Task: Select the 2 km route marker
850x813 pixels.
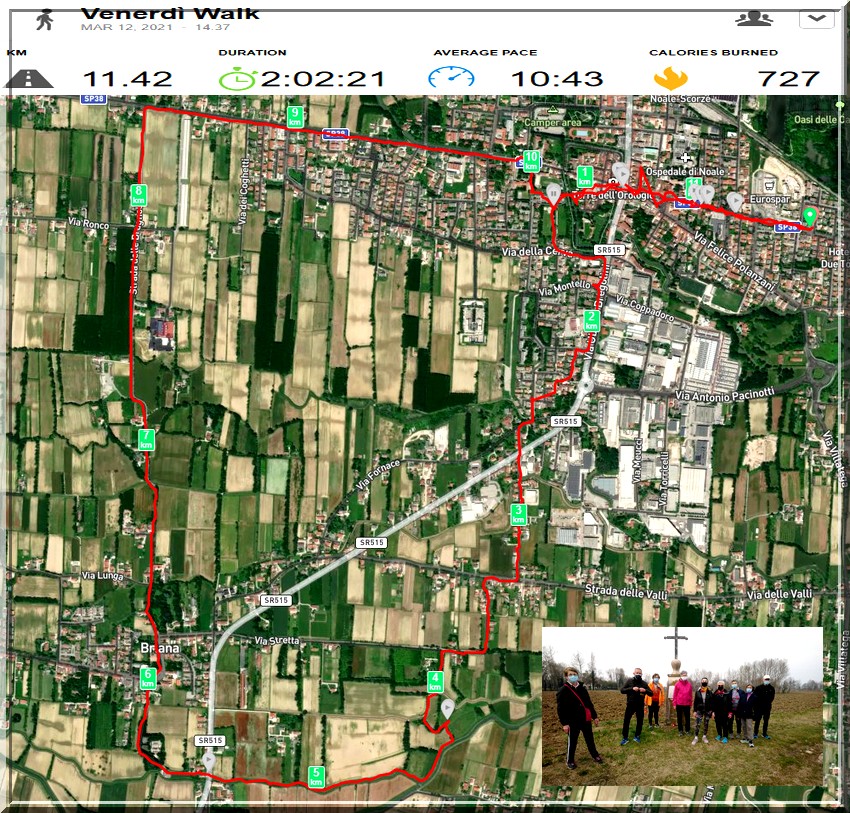Action: pyautogui.click(x=591, y=320)
